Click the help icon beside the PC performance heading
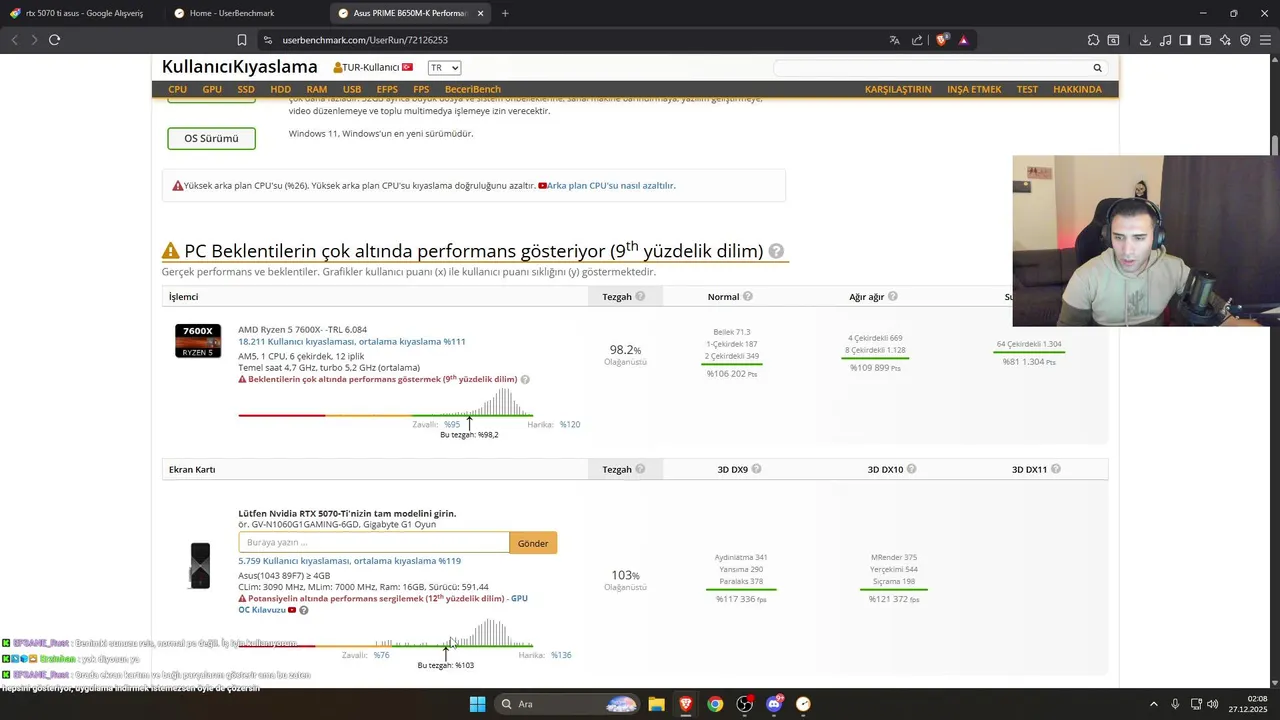Viewport: 1280px width, 720px height. pos(776,251)
